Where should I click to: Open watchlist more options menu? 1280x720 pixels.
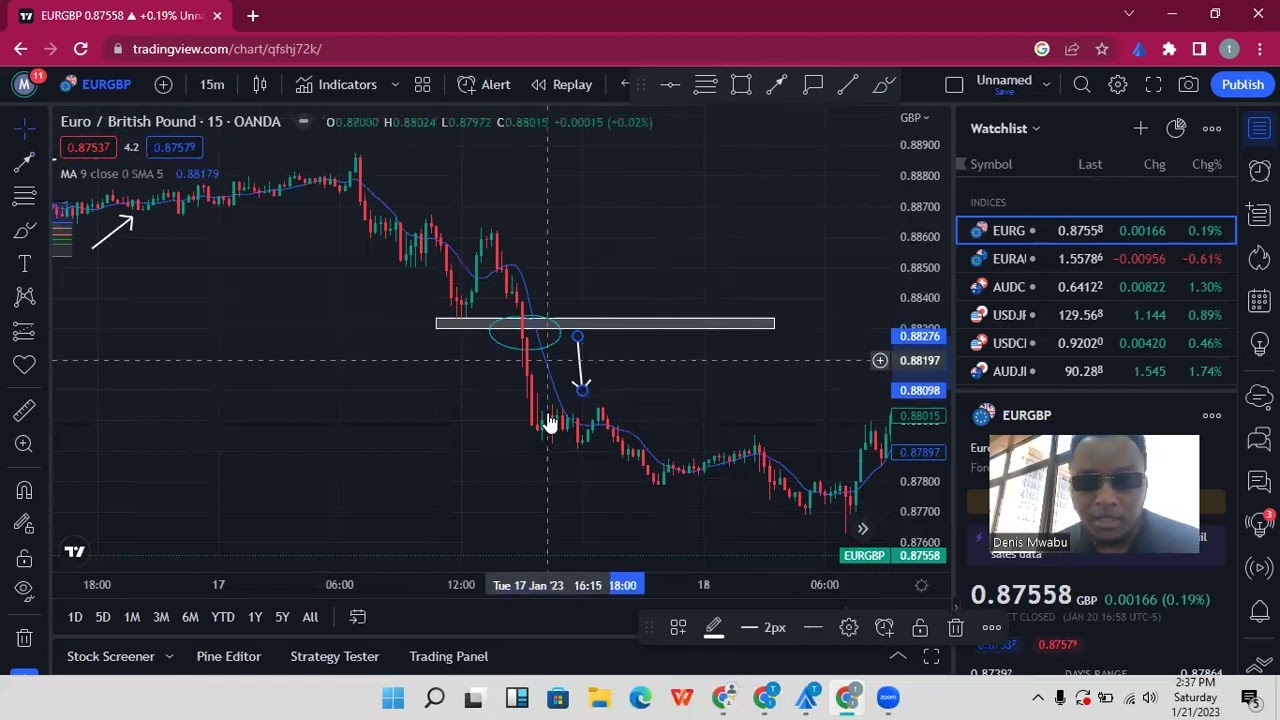point(1212,128)
